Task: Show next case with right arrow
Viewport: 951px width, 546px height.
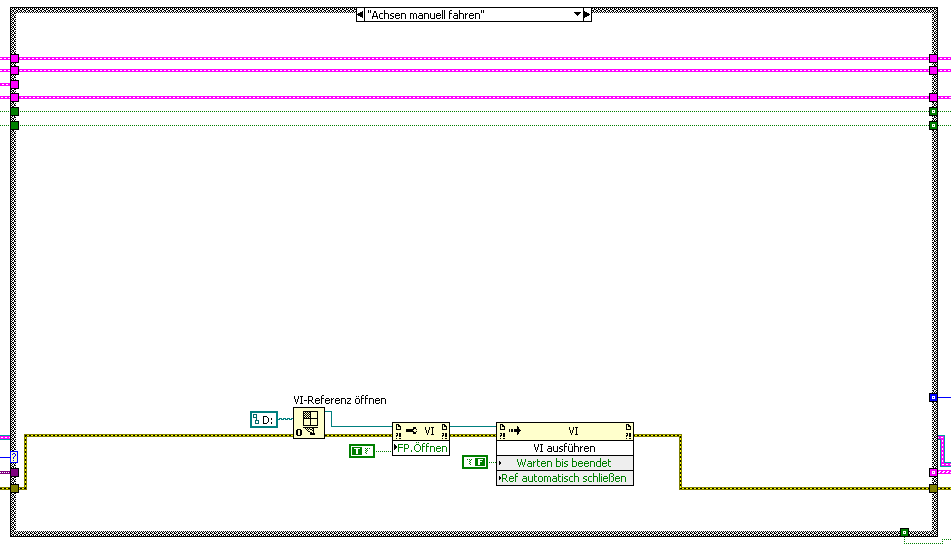Action: pyautogui.click(x=587, y=15)
